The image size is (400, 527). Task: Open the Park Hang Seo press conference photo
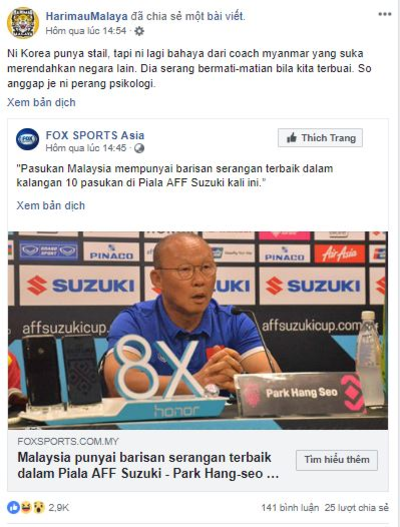tap(198, 330)
